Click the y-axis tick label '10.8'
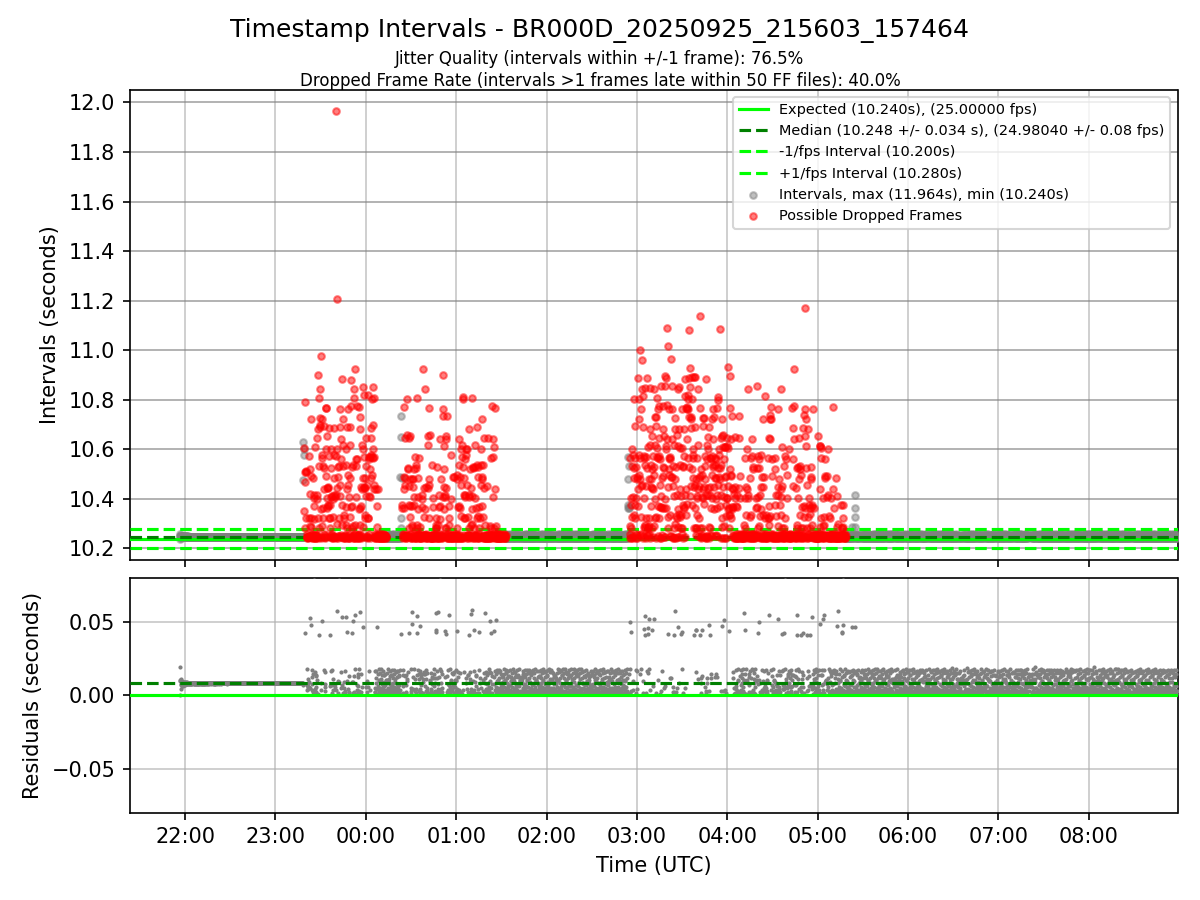This screenshot has height=900, width=1200. pos(92,400)
